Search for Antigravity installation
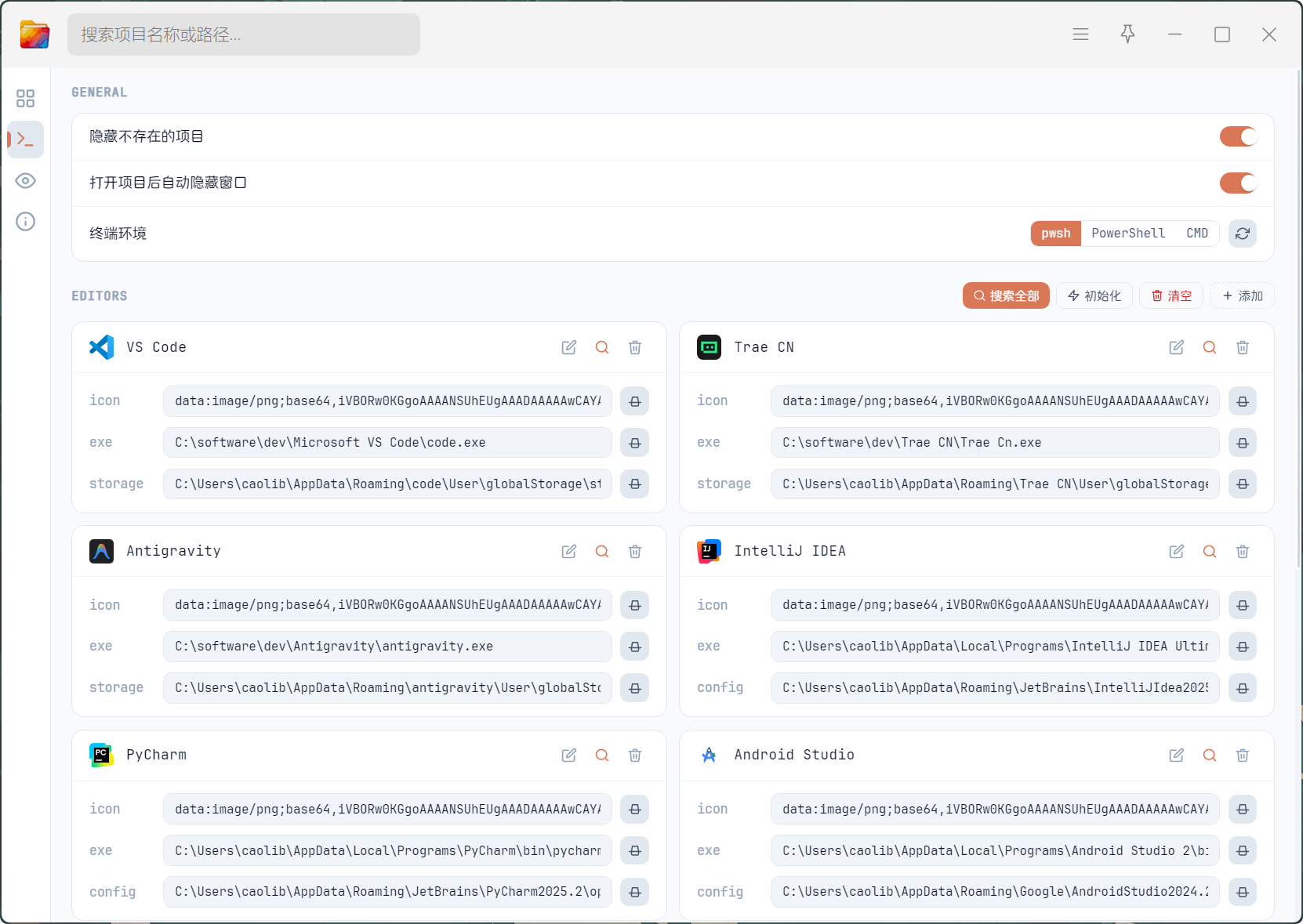Viewport: 1303px width, 924px height. (602, 552)
